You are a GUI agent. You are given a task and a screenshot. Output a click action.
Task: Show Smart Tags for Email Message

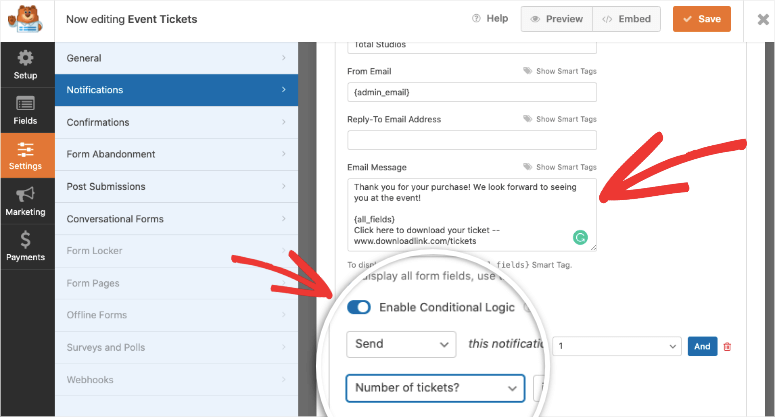(x=566, y=167)
